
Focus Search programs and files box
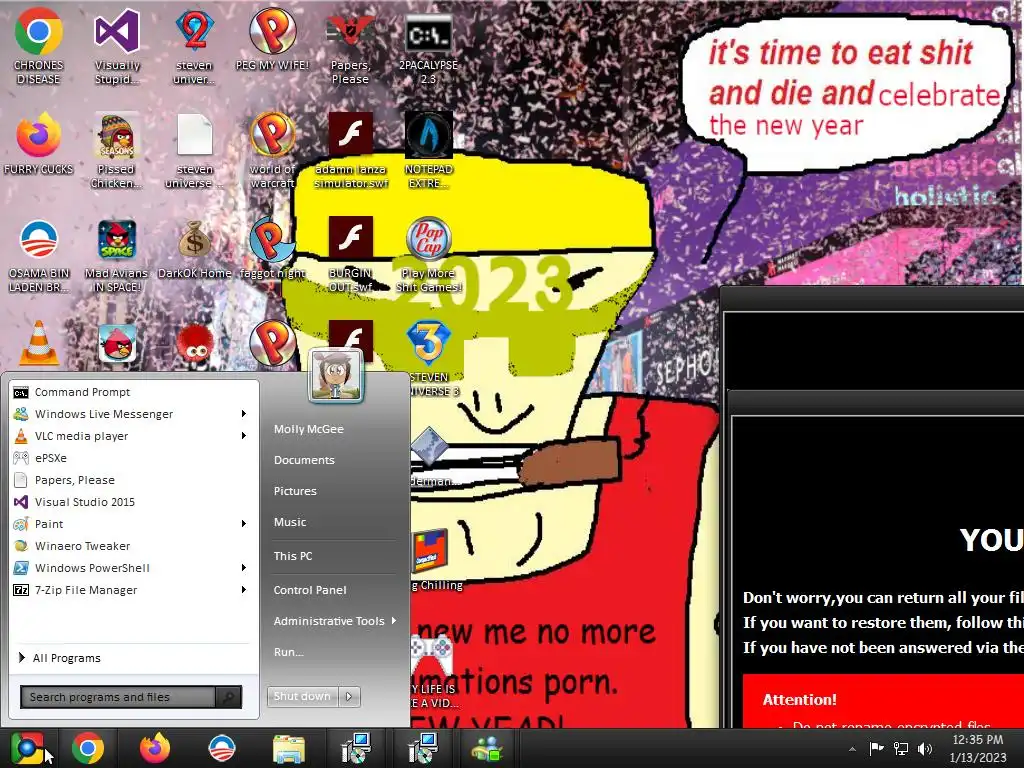(x=118, y=697)
